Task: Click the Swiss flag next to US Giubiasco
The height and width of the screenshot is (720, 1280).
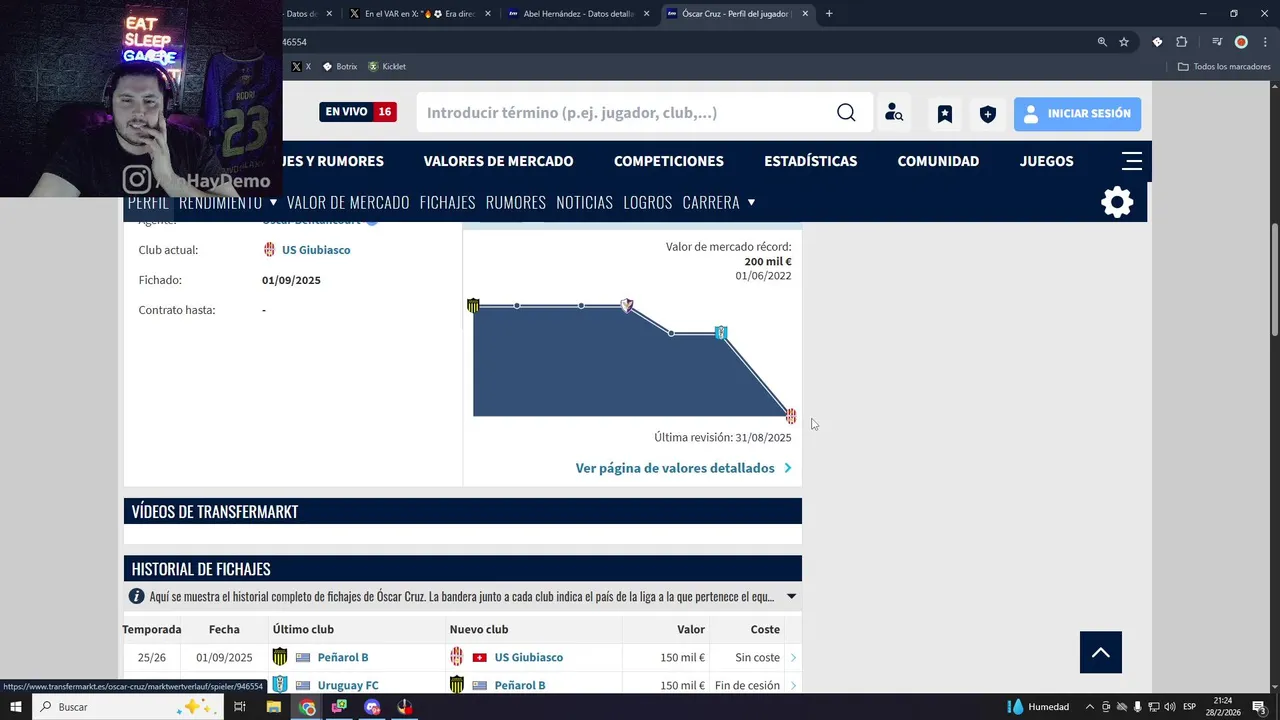Action: (479, 657)
